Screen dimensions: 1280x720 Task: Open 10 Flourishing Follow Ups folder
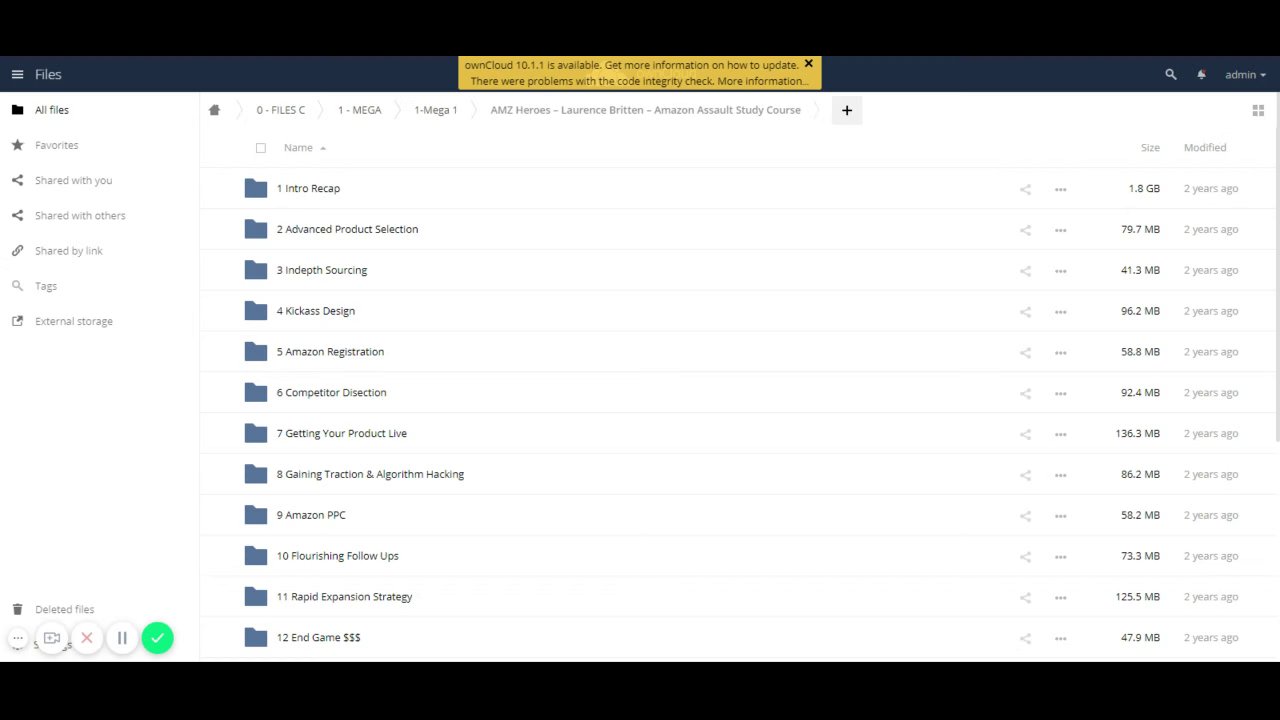coord(337,556)
